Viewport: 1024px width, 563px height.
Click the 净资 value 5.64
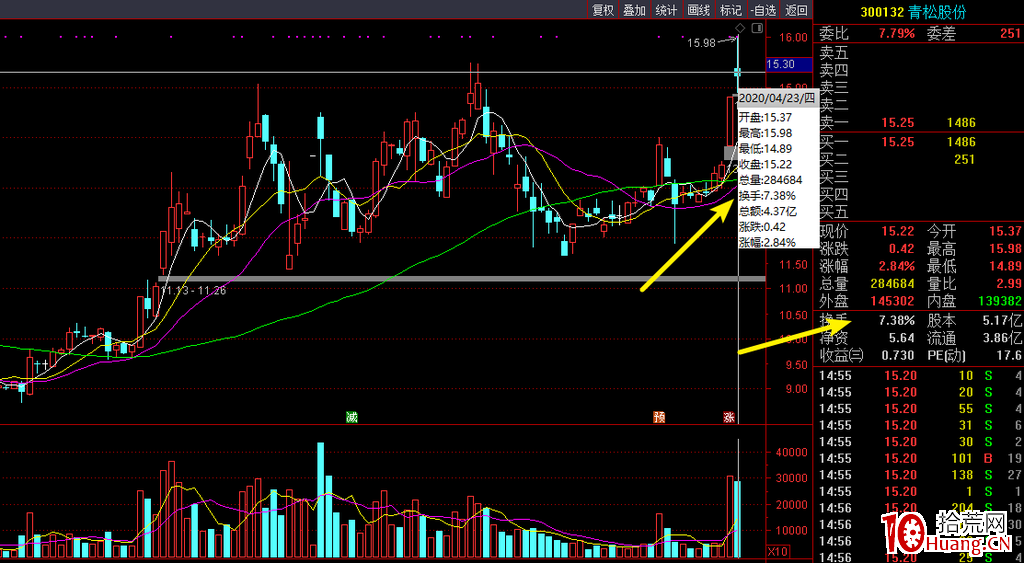(901, 338)
